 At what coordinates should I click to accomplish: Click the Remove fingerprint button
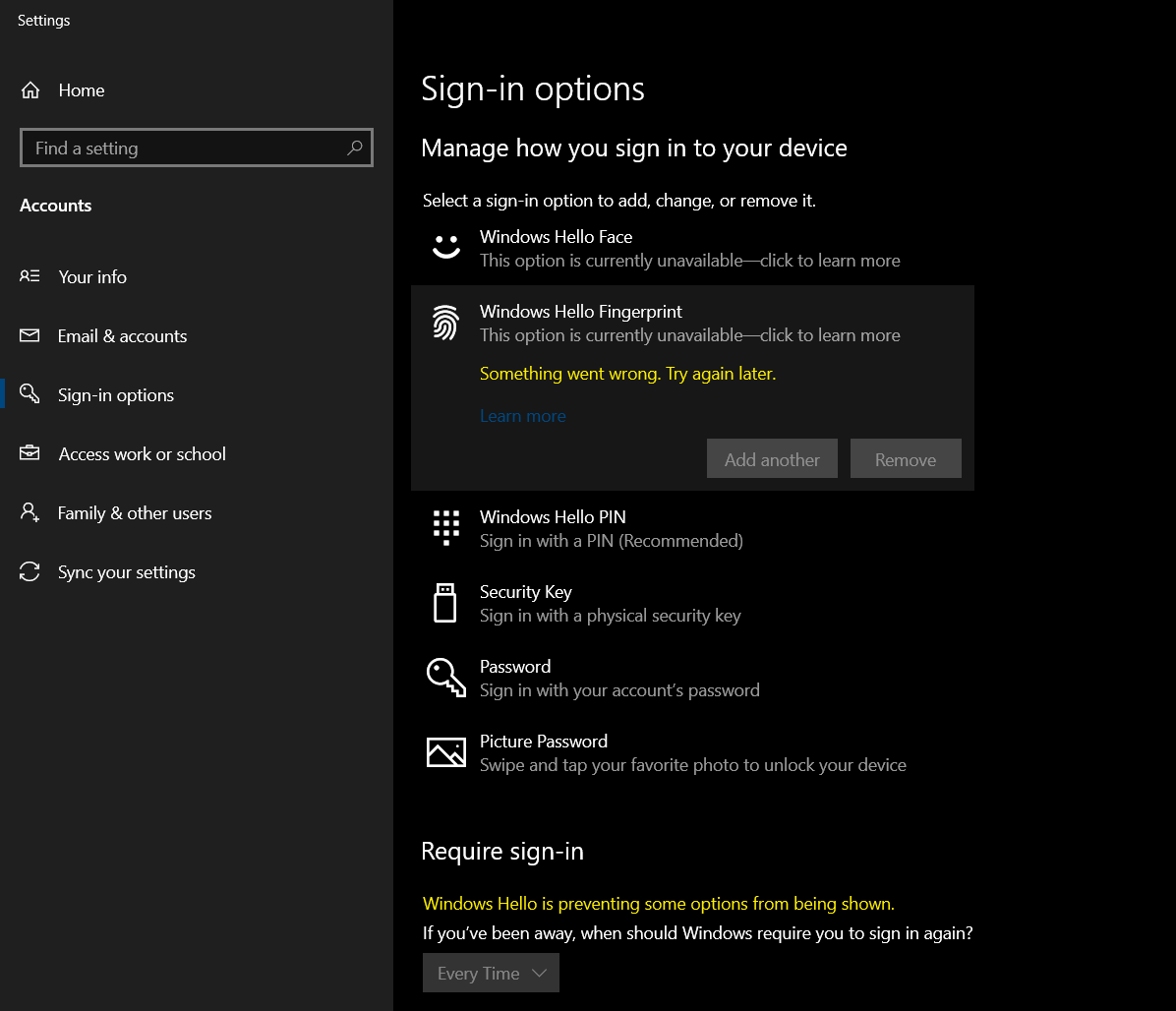point(906,458)
